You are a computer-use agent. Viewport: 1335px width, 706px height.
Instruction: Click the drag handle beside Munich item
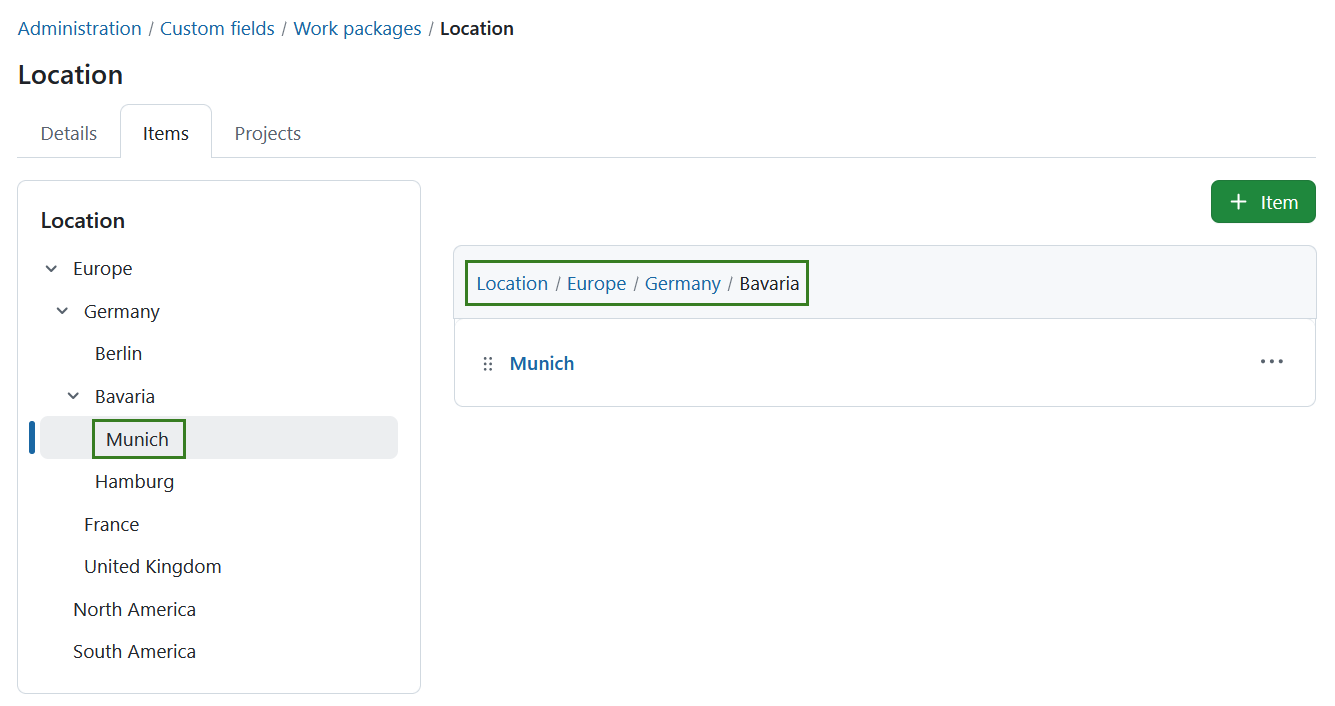(488, 364)
